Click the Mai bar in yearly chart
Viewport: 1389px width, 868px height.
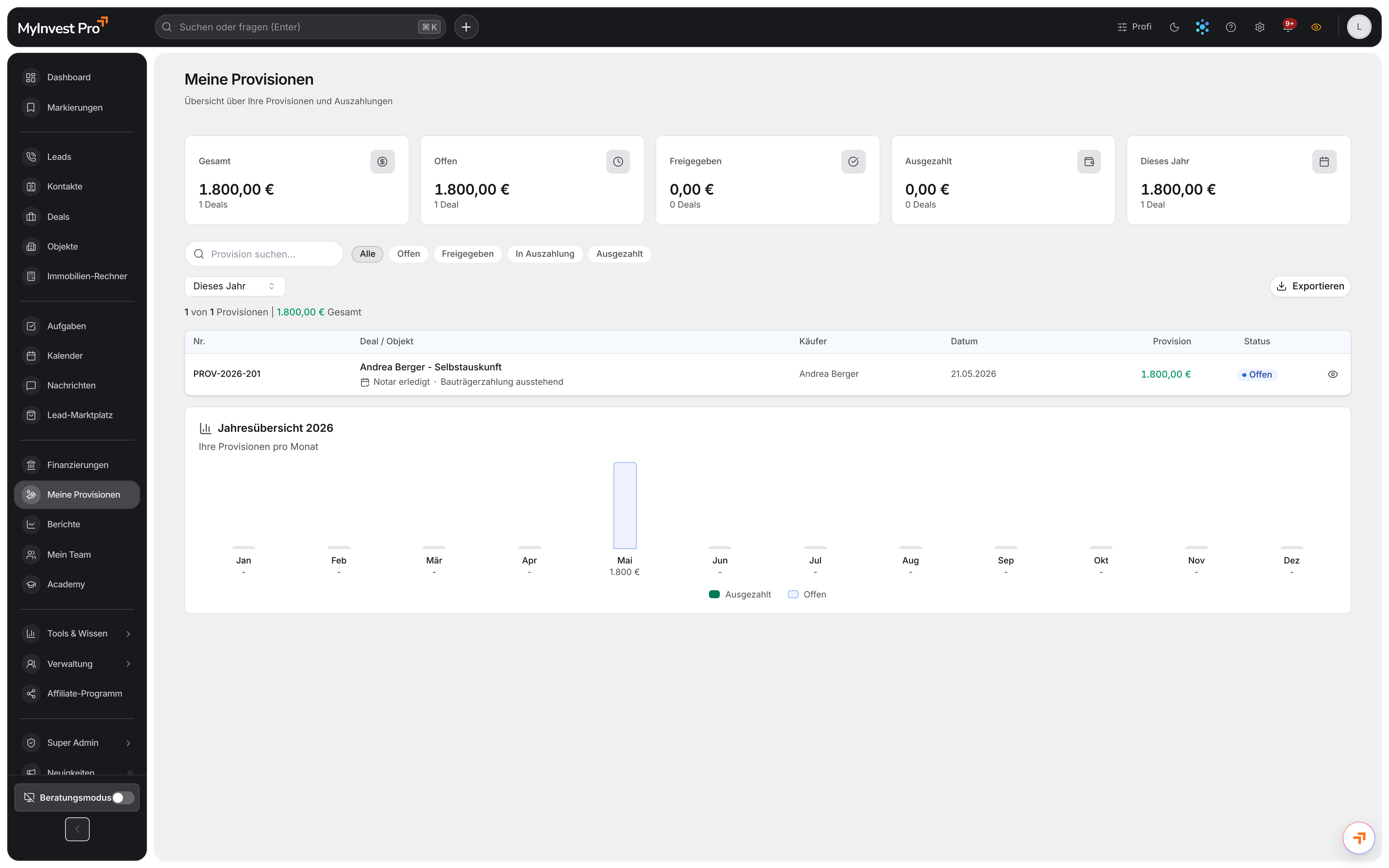click(624, 505)
